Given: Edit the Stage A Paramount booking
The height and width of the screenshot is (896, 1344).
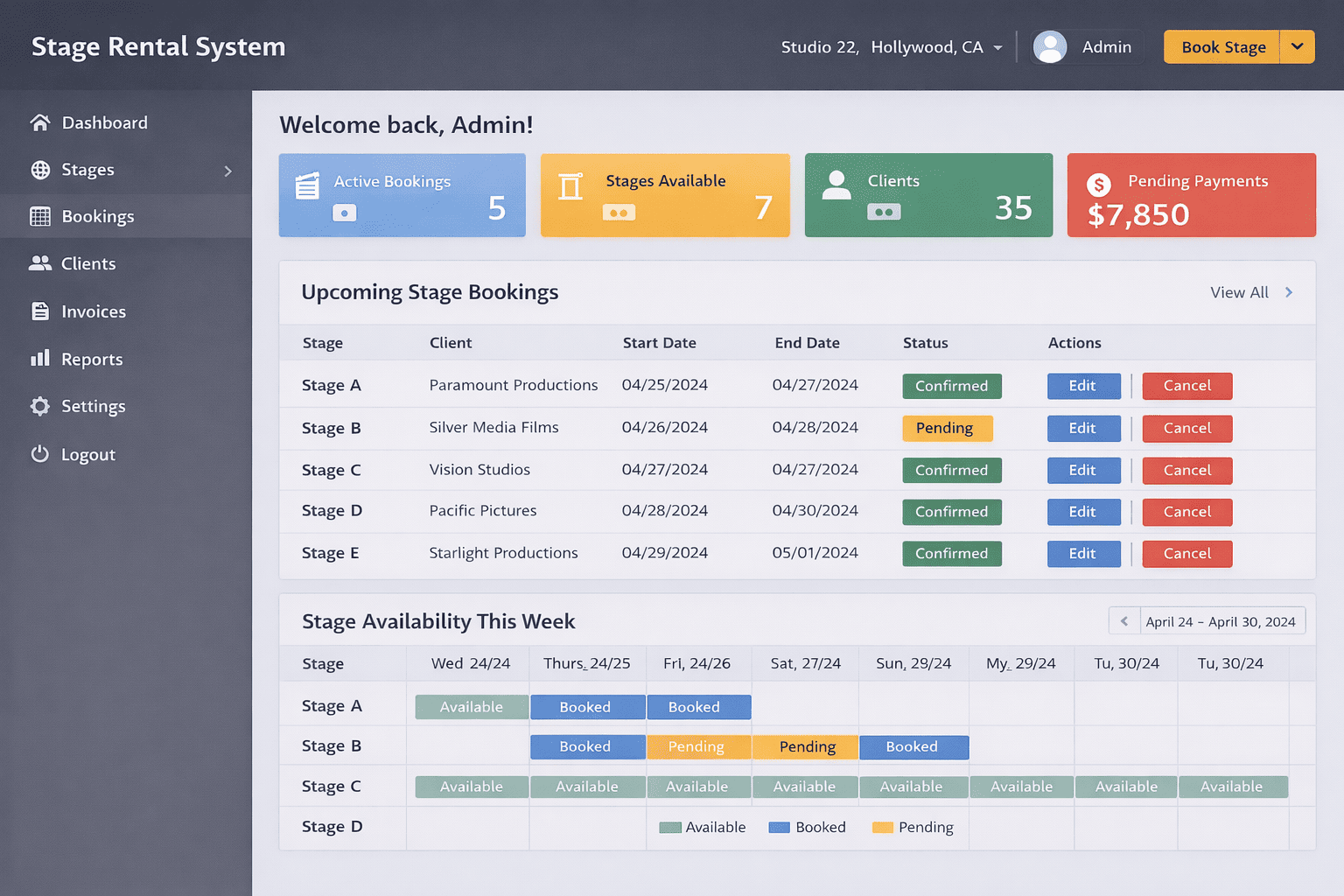Looking at the screenshot, I should click(x=1083, y=386).
